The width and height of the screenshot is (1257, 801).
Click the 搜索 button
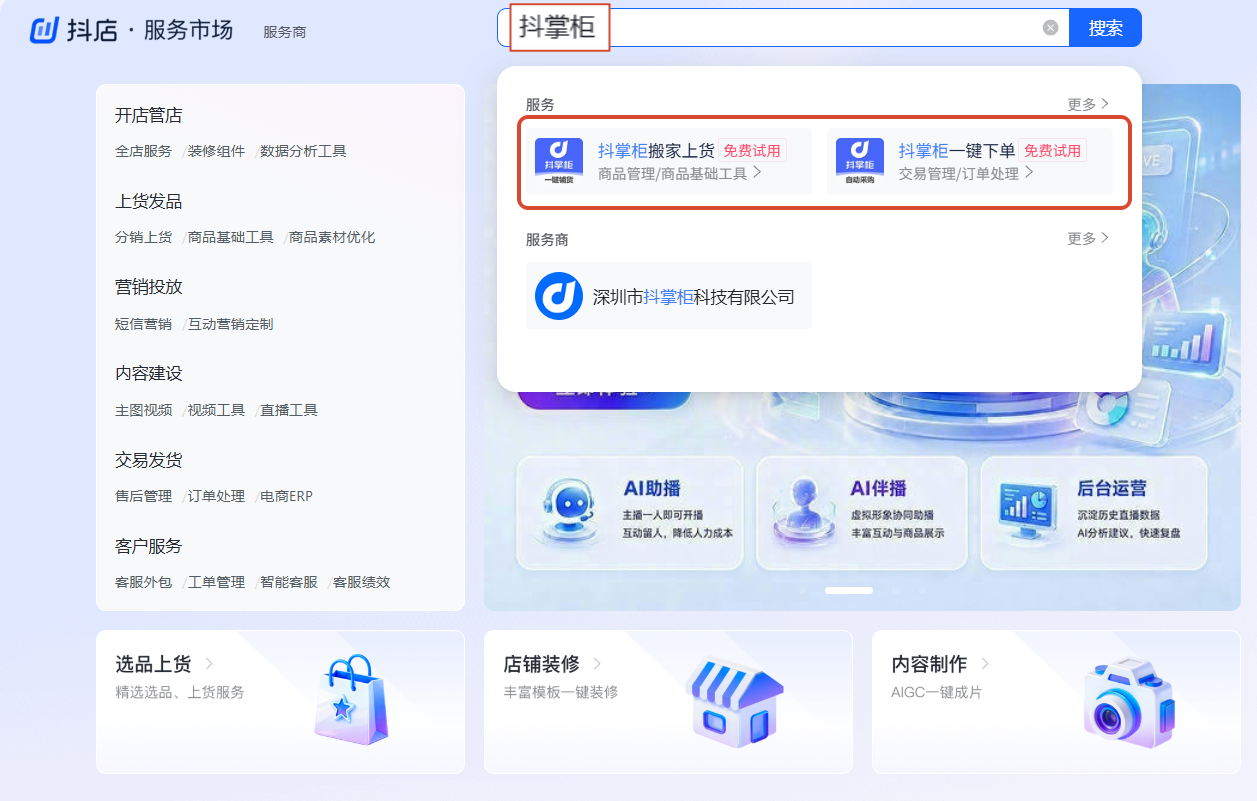(1105, 28)
